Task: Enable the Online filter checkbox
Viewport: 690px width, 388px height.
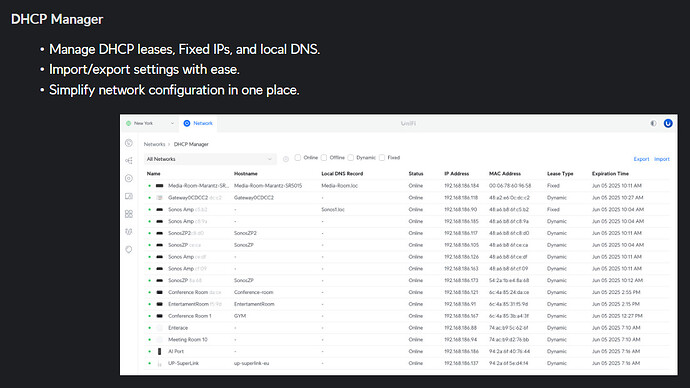Action: click(x=298, y=157)
